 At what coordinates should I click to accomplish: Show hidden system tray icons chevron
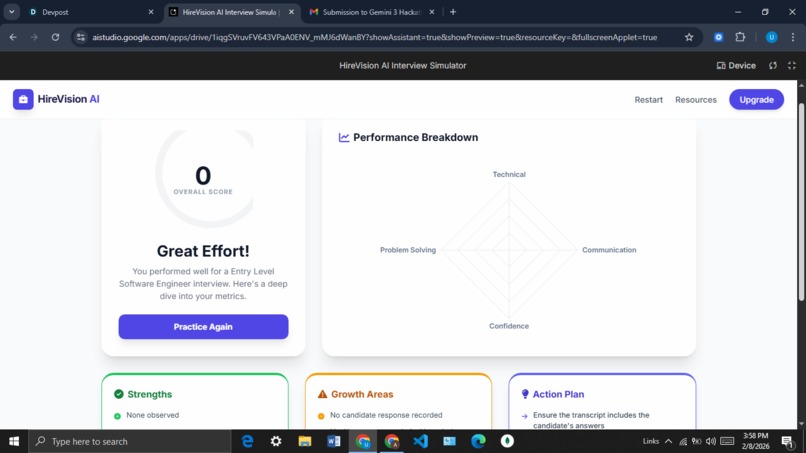coord(668,441)
